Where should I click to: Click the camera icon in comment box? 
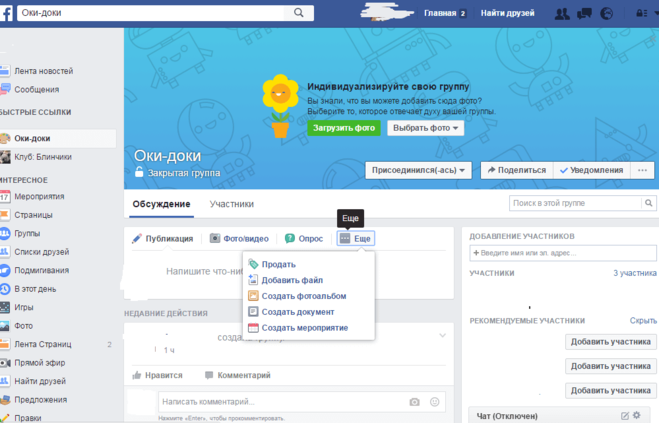click(414, 402)
